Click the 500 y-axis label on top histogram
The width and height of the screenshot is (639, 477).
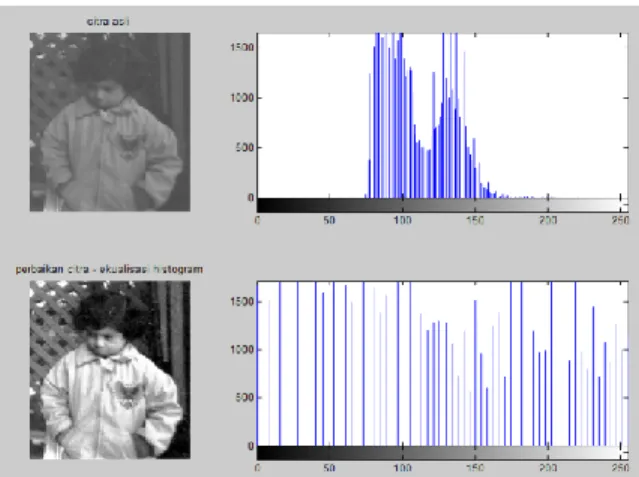245,148
